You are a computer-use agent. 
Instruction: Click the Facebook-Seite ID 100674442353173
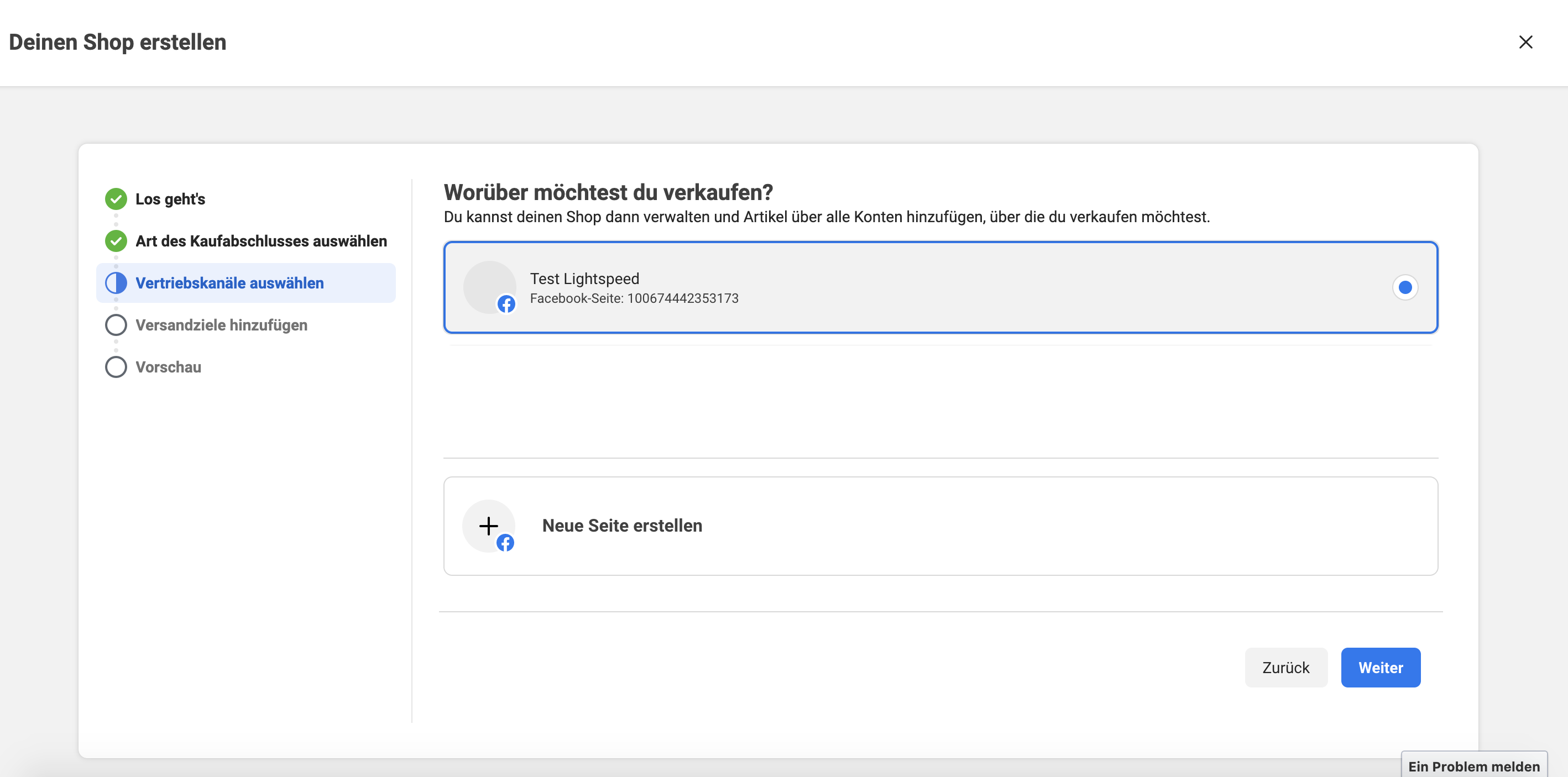(634, 298)
